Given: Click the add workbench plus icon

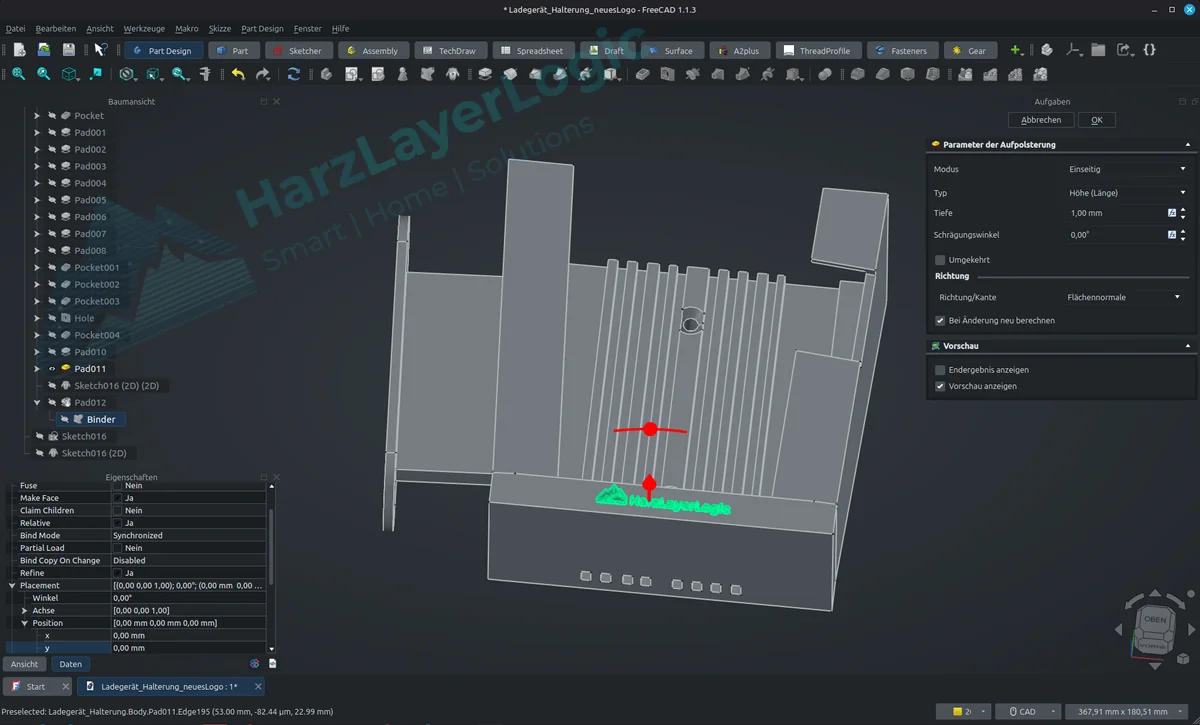Looking at the screenshot, I should coord(1017,50).
